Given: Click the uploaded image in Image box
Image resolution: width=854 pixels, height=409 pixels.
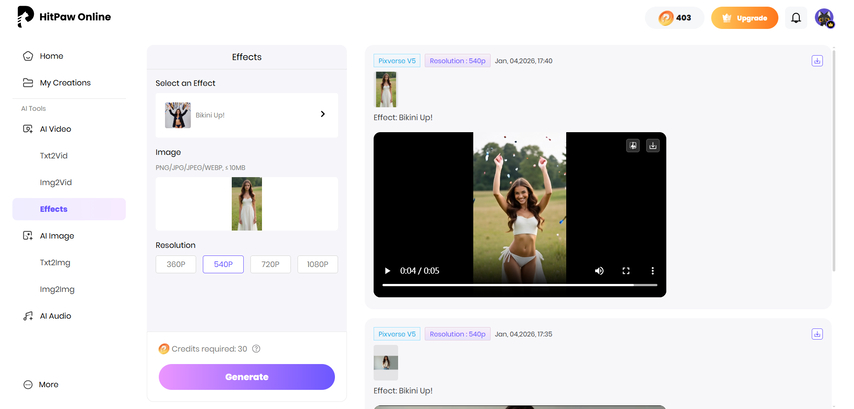Looking at the screenshot, I should pyautogui.click(x=247, y=204).
